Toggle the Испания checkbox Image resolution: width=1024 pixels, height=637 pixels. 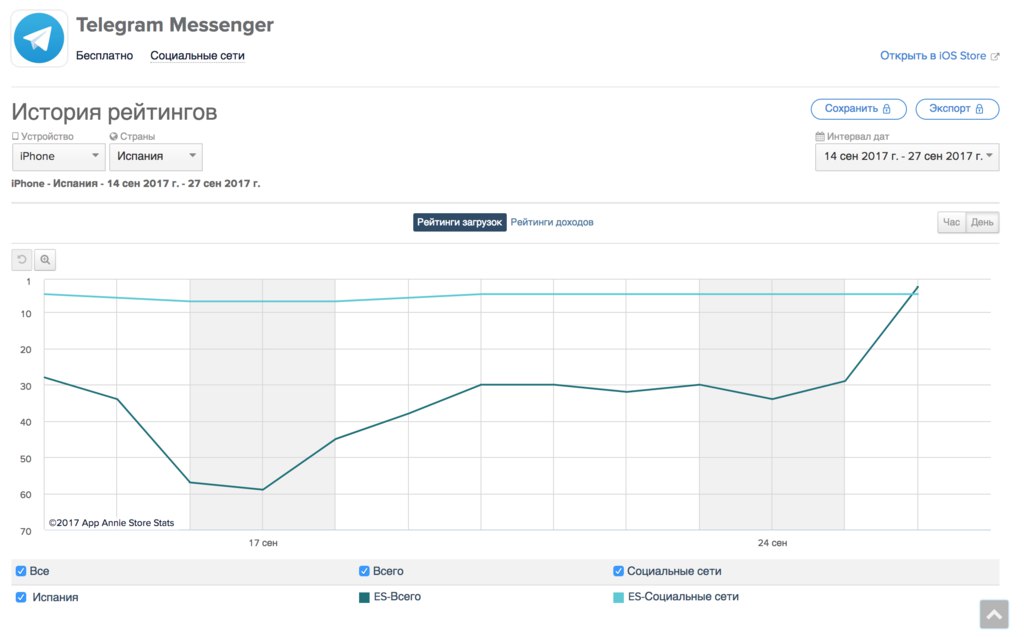pos(21,597)
